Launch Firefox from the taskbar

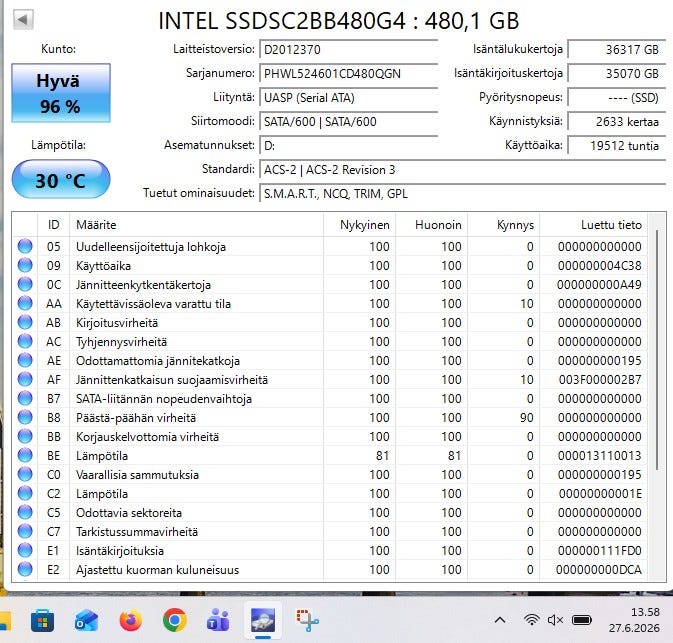click(130, 620)
